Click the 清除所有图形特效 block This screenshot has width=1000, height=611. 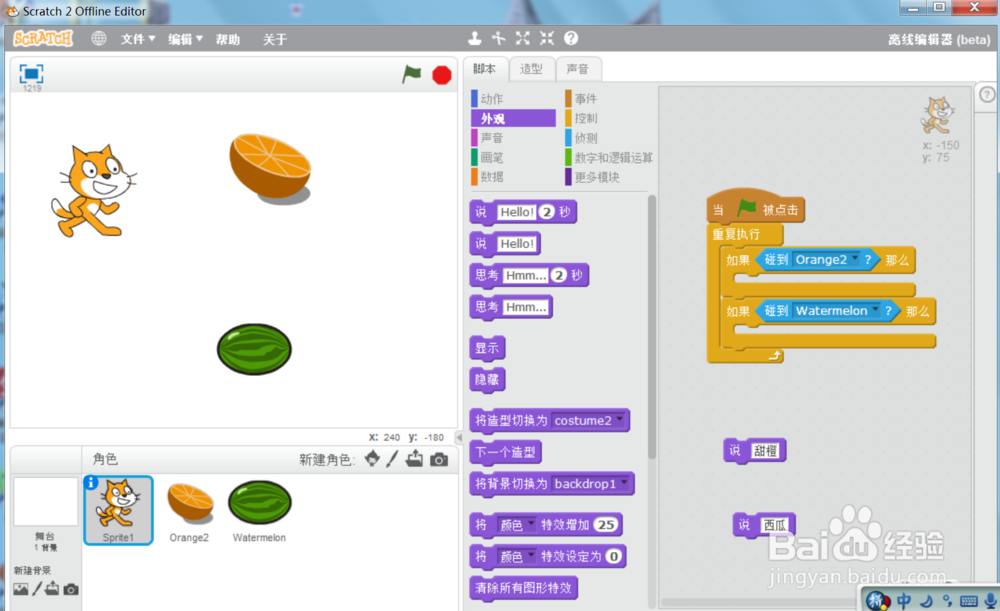523,587
